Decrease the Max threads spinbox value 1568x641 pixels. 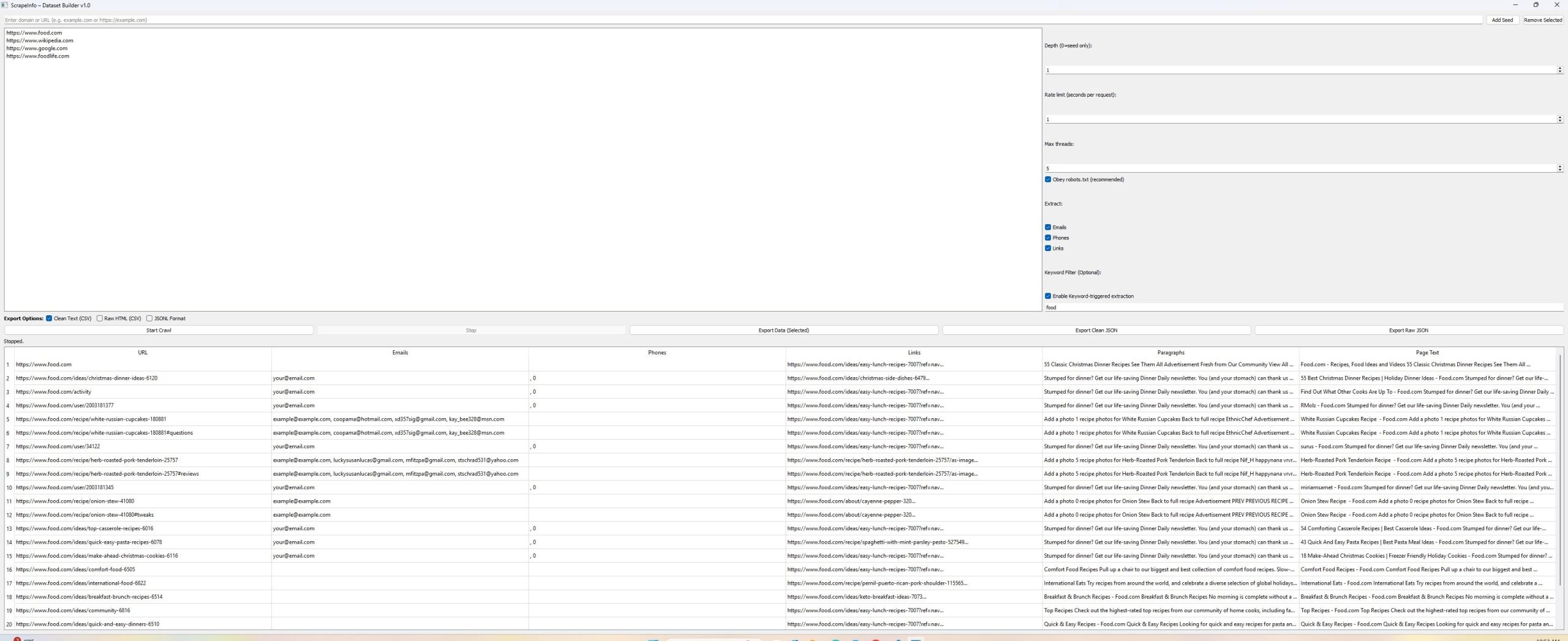click(x=1559, y=170)
